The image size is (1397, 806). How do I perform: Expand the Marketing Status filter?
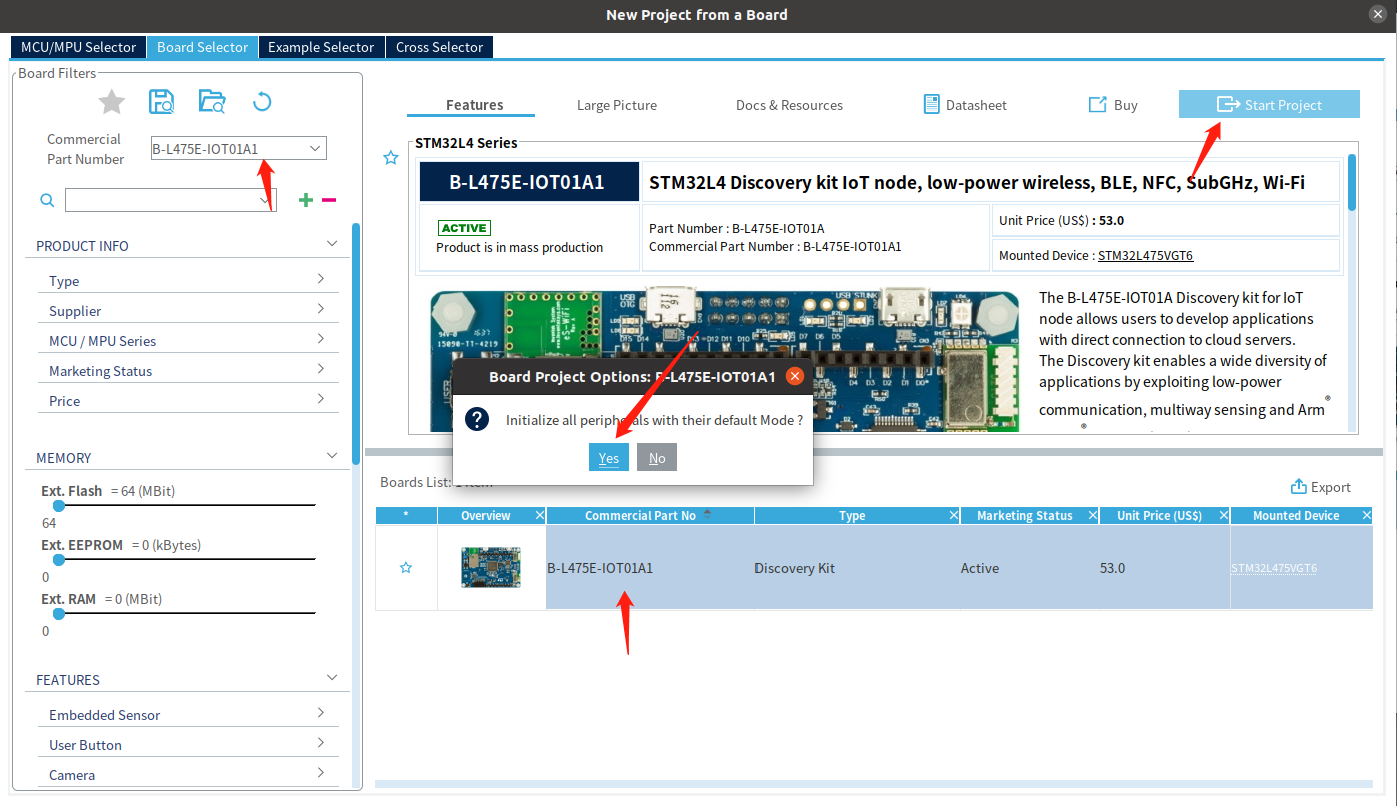click(x=321, y=369)
